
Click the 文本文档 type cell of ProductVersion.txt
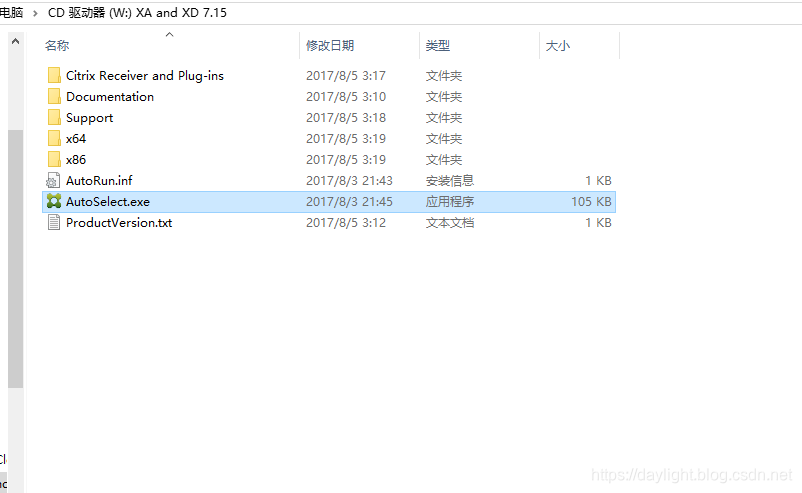[x=450, y=222]
